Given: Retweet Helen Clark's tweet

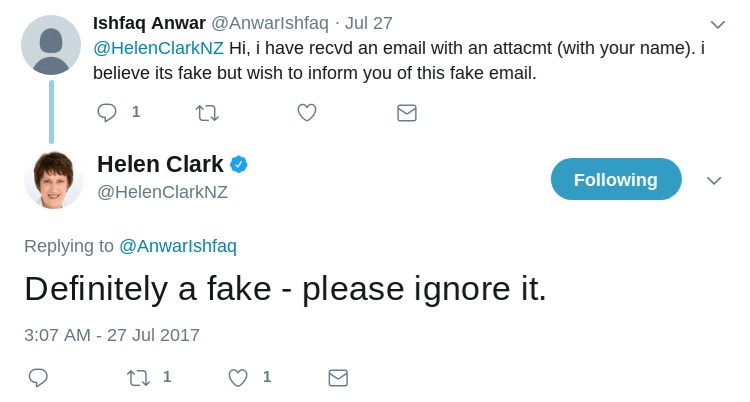Looking at the screenshot, I should coord(138,377).
